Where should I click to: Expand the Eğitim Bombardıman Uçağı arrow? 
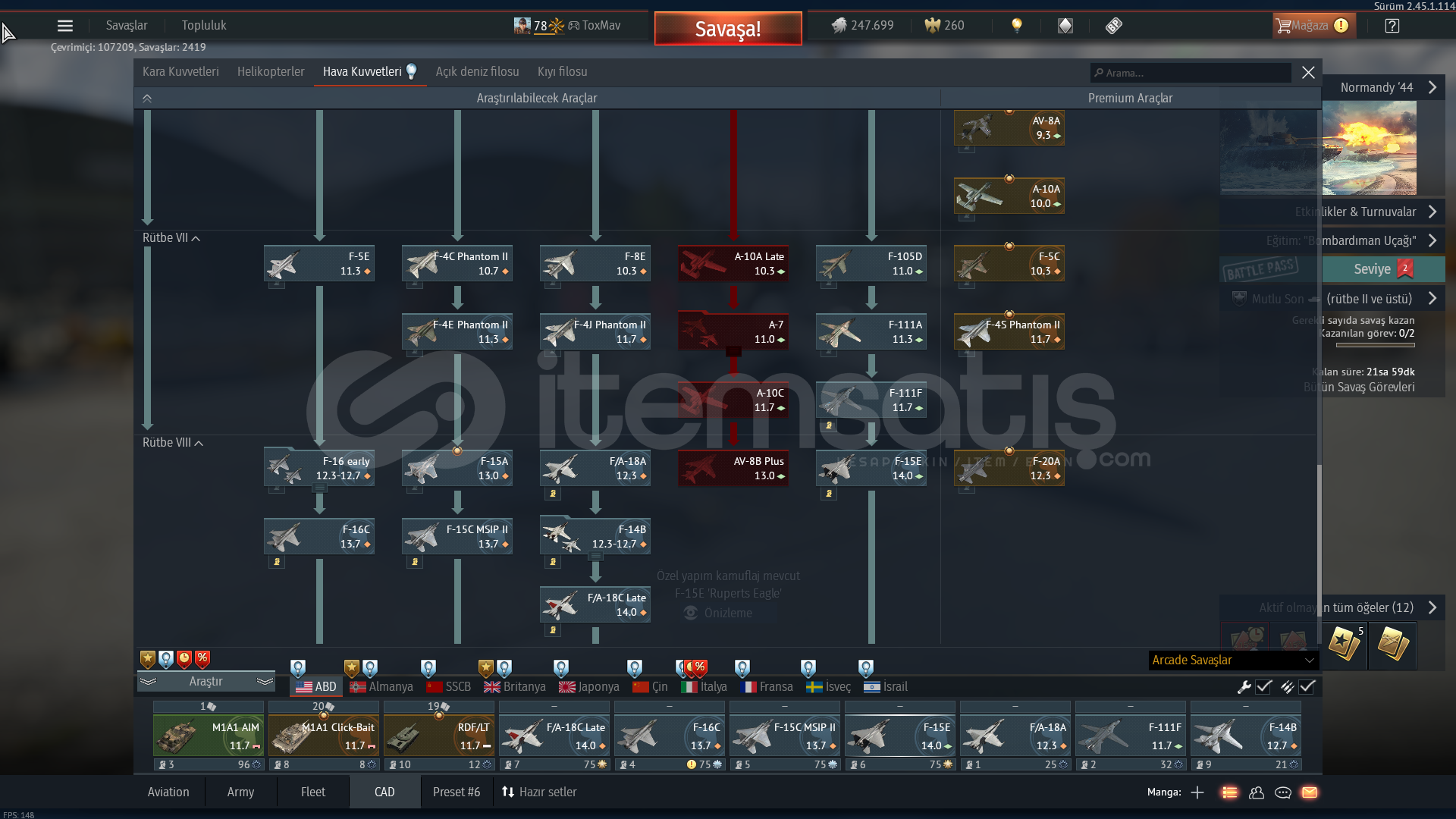[1432, 240]
